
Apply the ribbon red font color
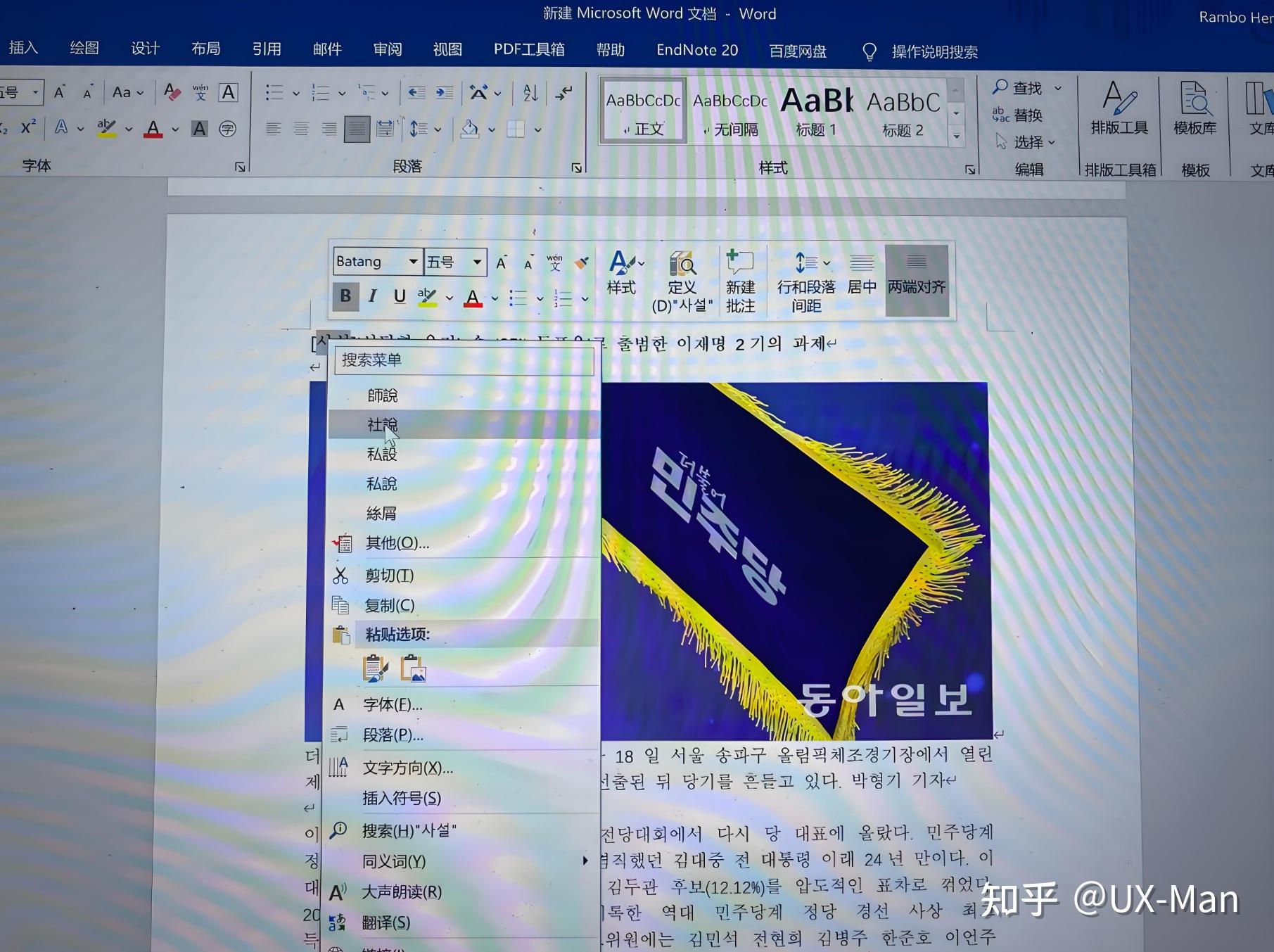click(x=153, y=129)
